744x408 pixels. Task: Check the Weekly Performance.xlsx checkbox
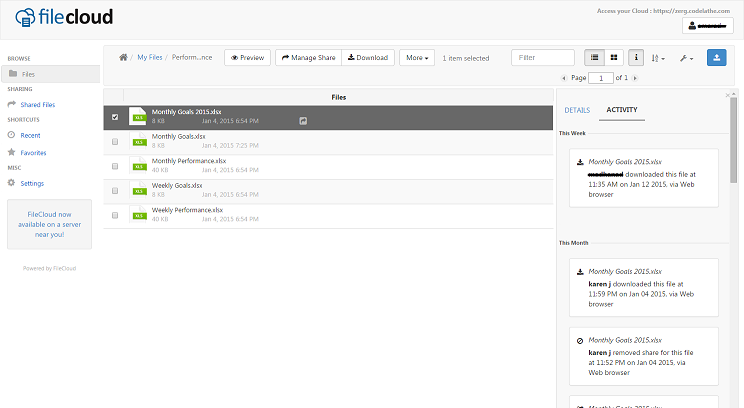[x=115, y=215]
